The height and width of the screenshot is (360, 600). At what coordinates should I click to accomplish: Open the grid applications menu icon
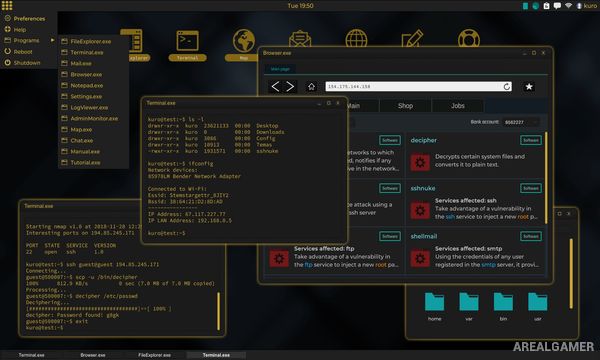tap(7, 5)
